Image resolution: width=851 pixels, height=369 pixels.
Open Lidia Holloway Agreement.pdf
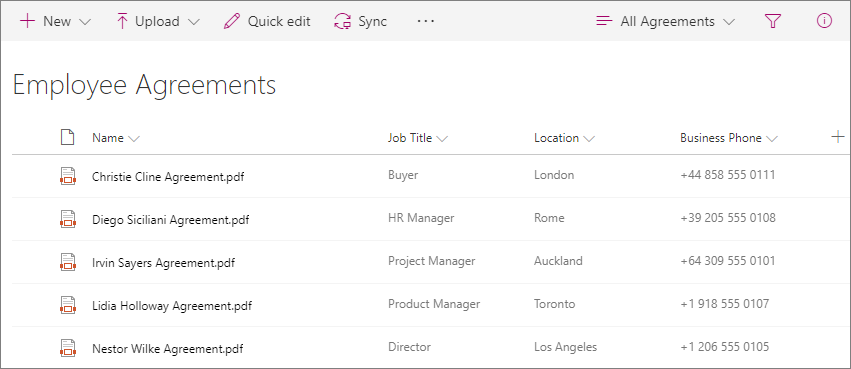pos(172,306)
